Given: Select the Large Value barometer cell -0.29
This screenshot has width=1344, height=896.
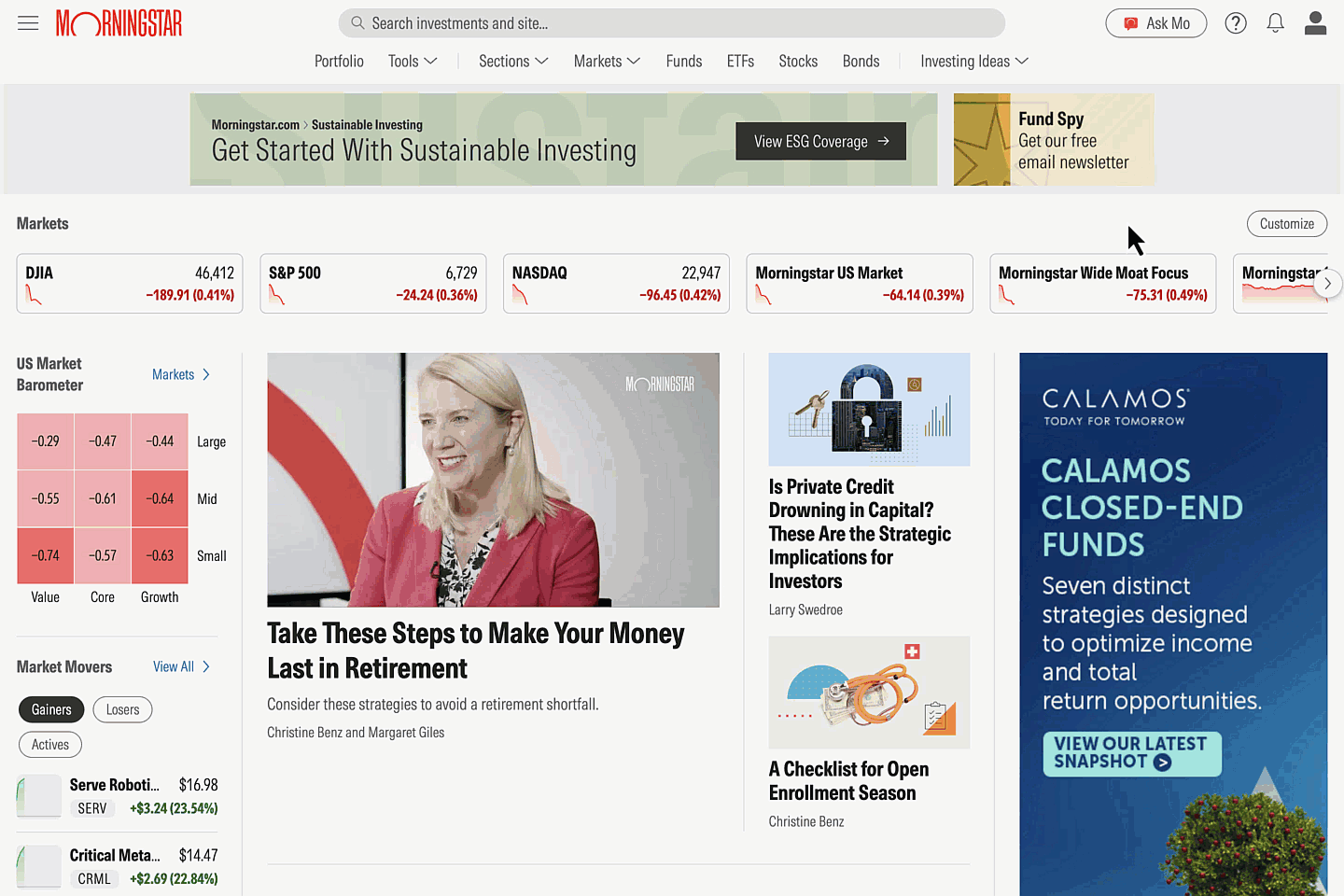Looking at the screenshot, I should 45,441.
